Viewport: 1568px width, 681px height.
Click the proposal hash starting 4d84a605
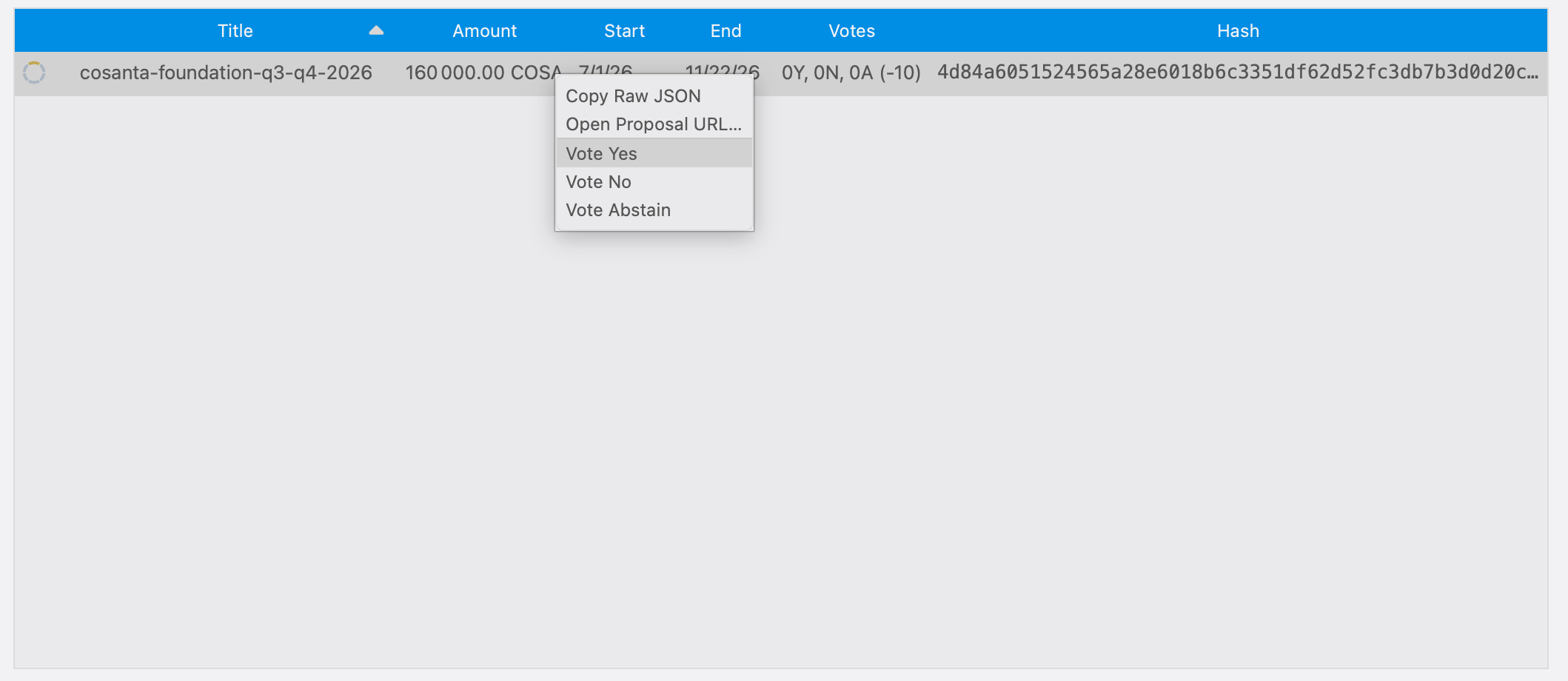pyautogui.click(x=1238, y=72)
